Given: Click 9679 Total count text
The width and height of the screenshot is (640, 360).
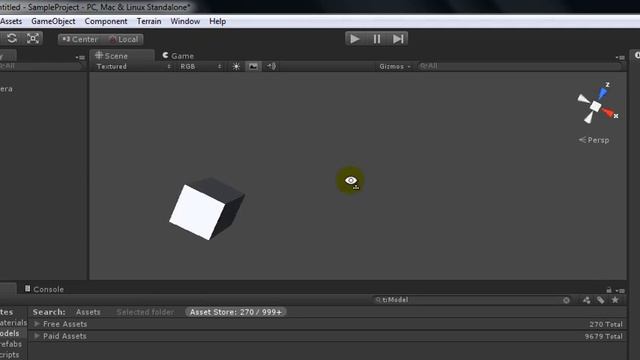Looking at the screenshot, I should [603, 336].
